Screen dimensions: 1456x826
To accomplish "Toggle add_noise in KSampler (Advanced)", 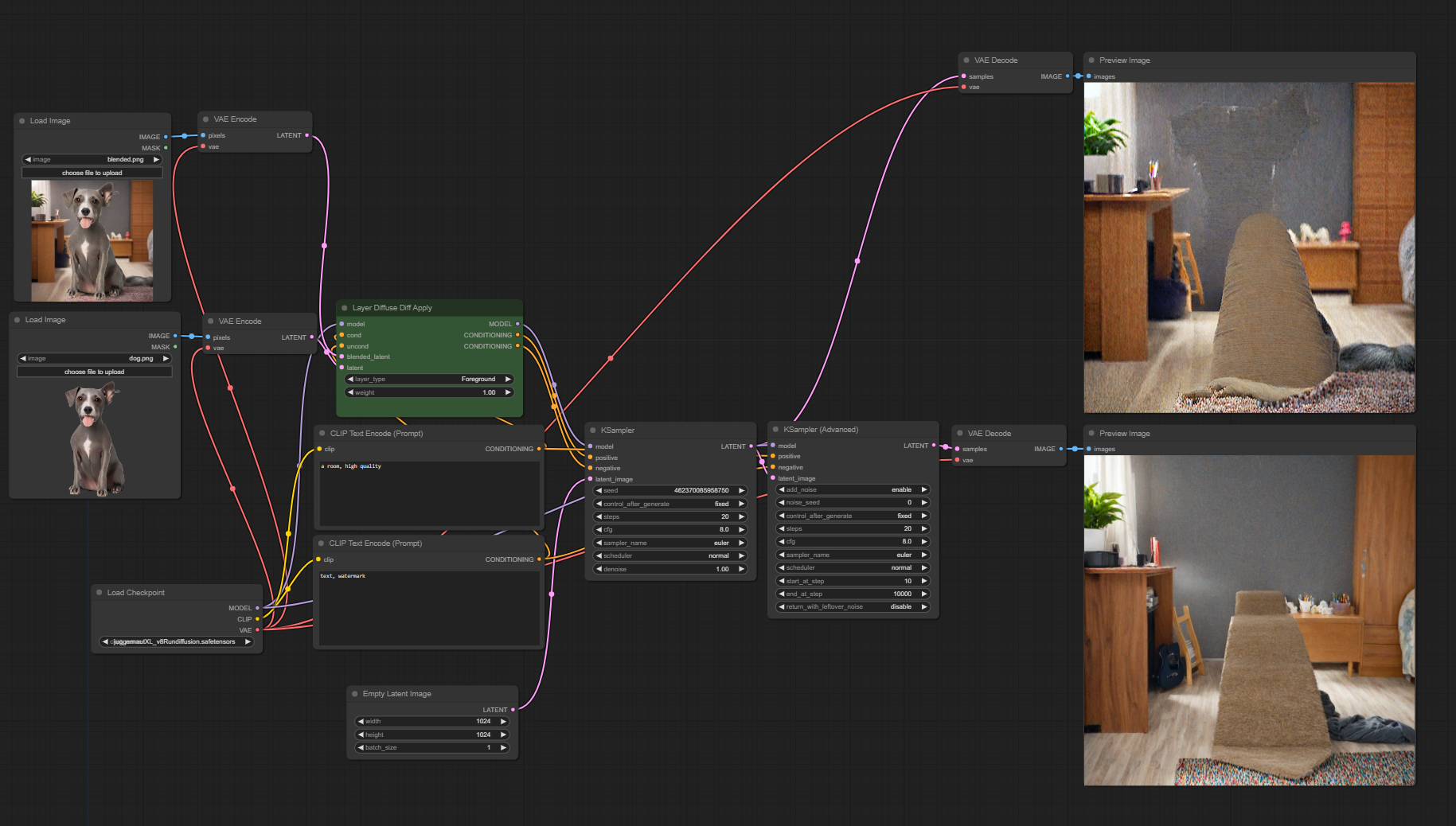I will pyautogui.click(x=852, y=490).
